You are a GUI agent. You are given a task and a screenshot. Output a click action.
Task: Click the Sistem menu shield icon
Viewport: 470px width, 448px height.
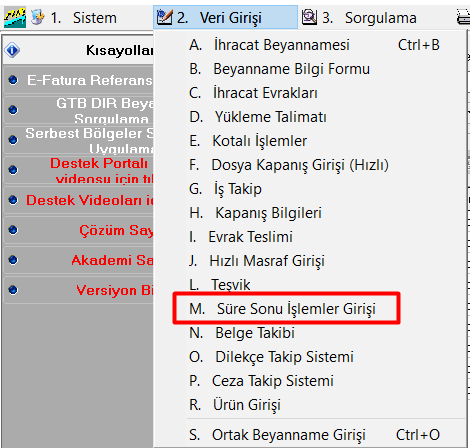tap(37, 17)
